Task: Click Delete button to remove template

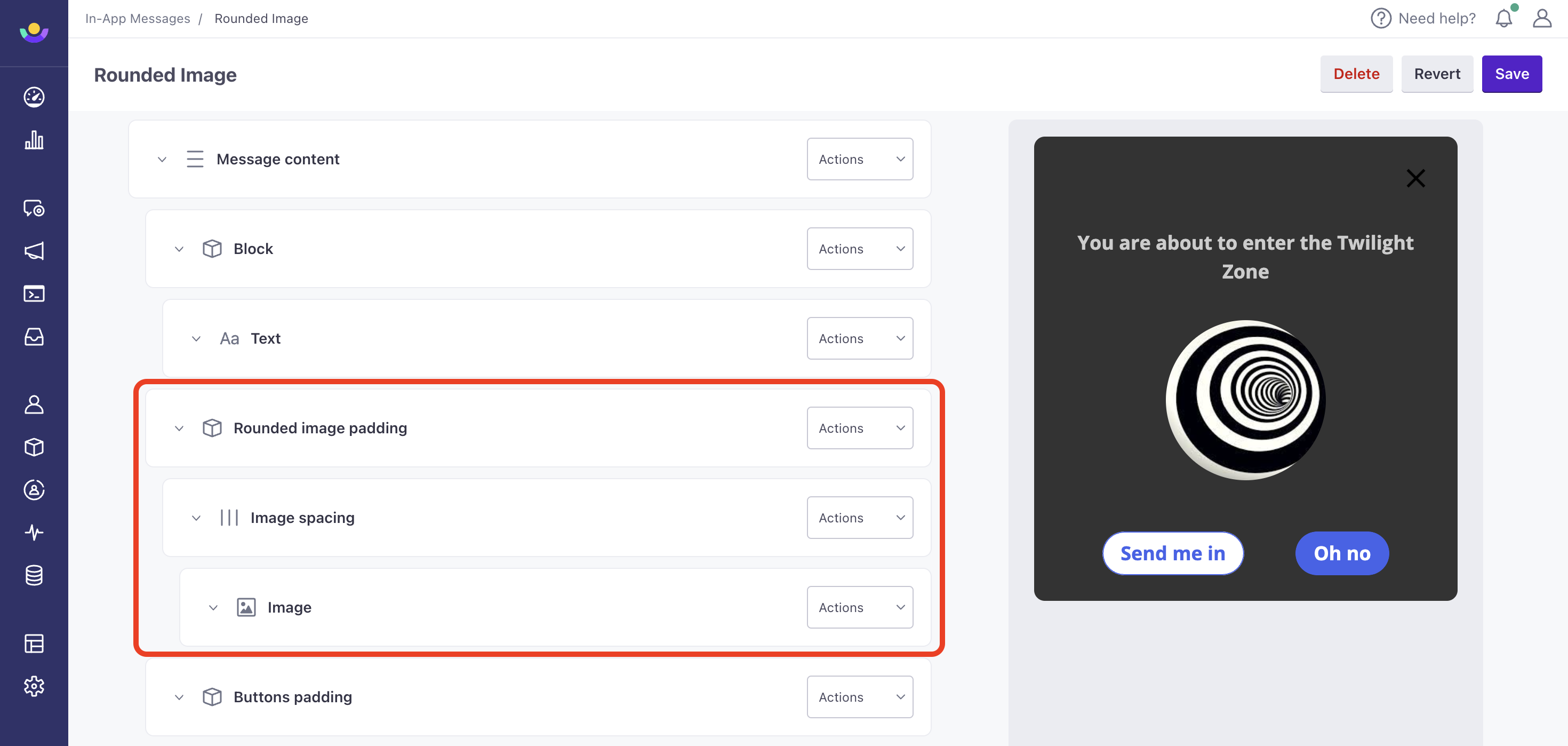Action: pos(1356,73)
